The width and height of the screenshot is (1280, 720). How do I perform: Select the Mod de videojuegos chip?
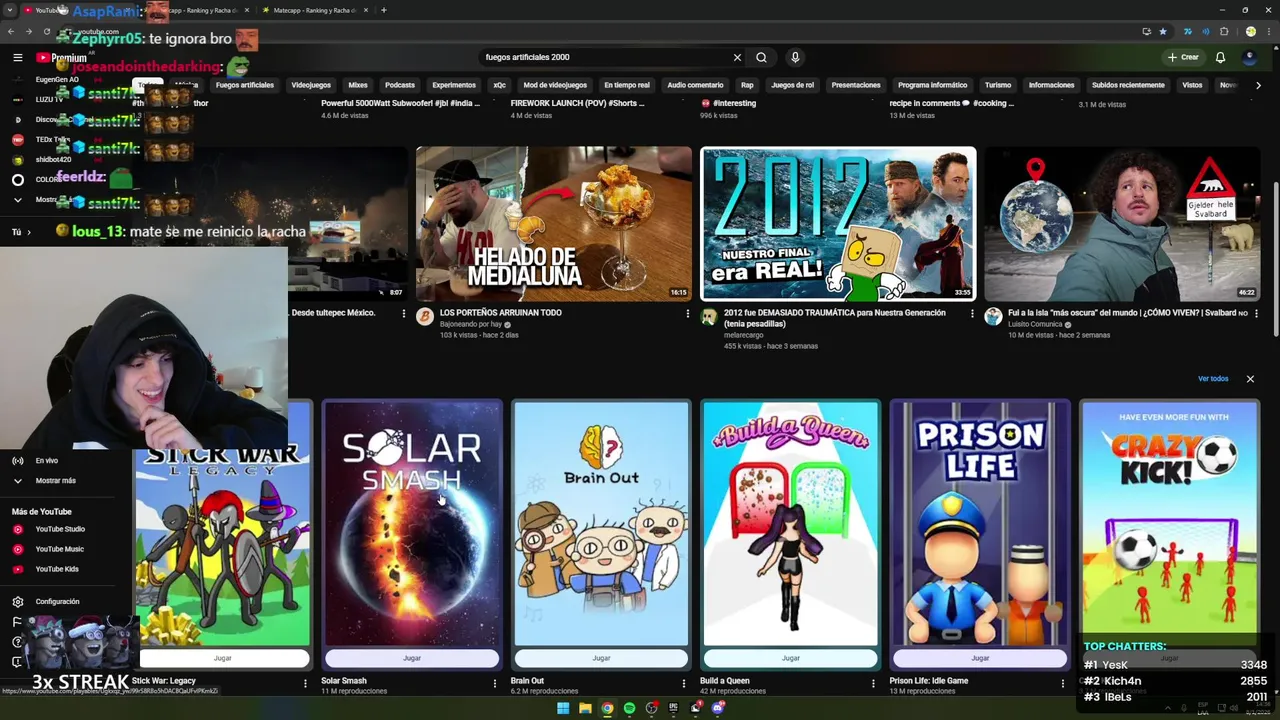(555, 85)
